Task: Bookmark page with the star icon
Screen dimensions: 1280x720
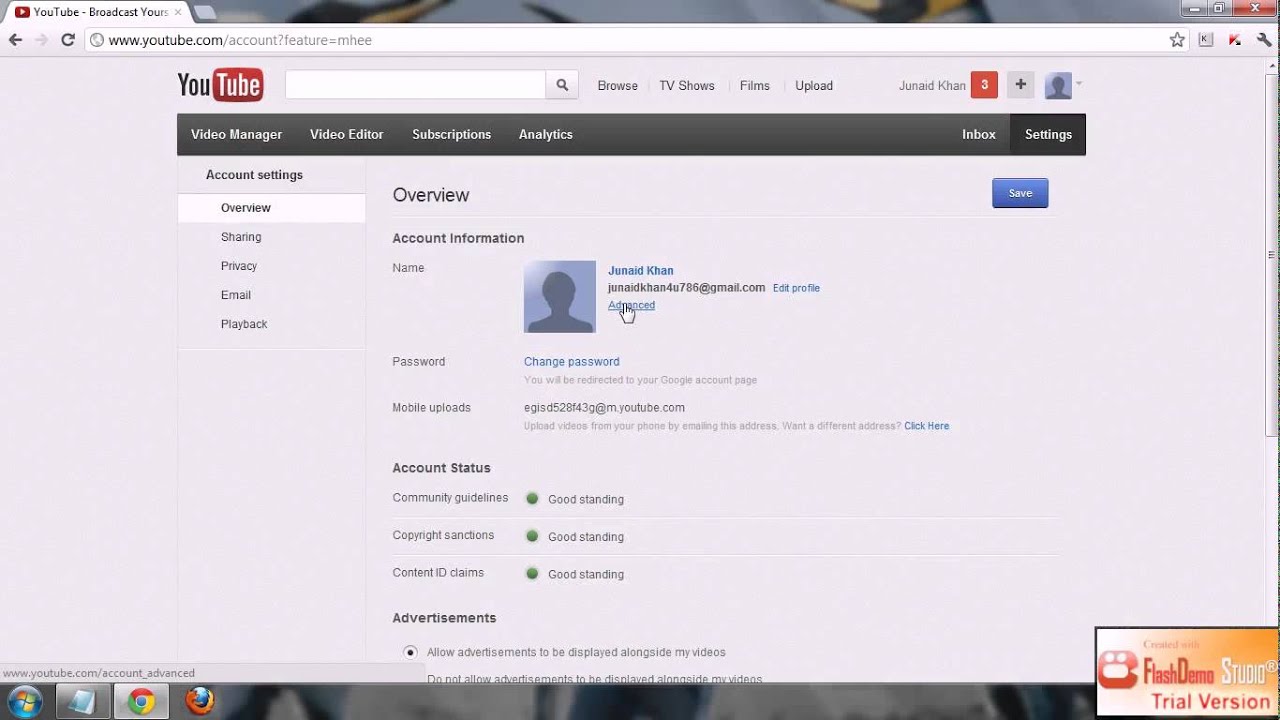Action: pyautogui.click(x=1177, y=40)
